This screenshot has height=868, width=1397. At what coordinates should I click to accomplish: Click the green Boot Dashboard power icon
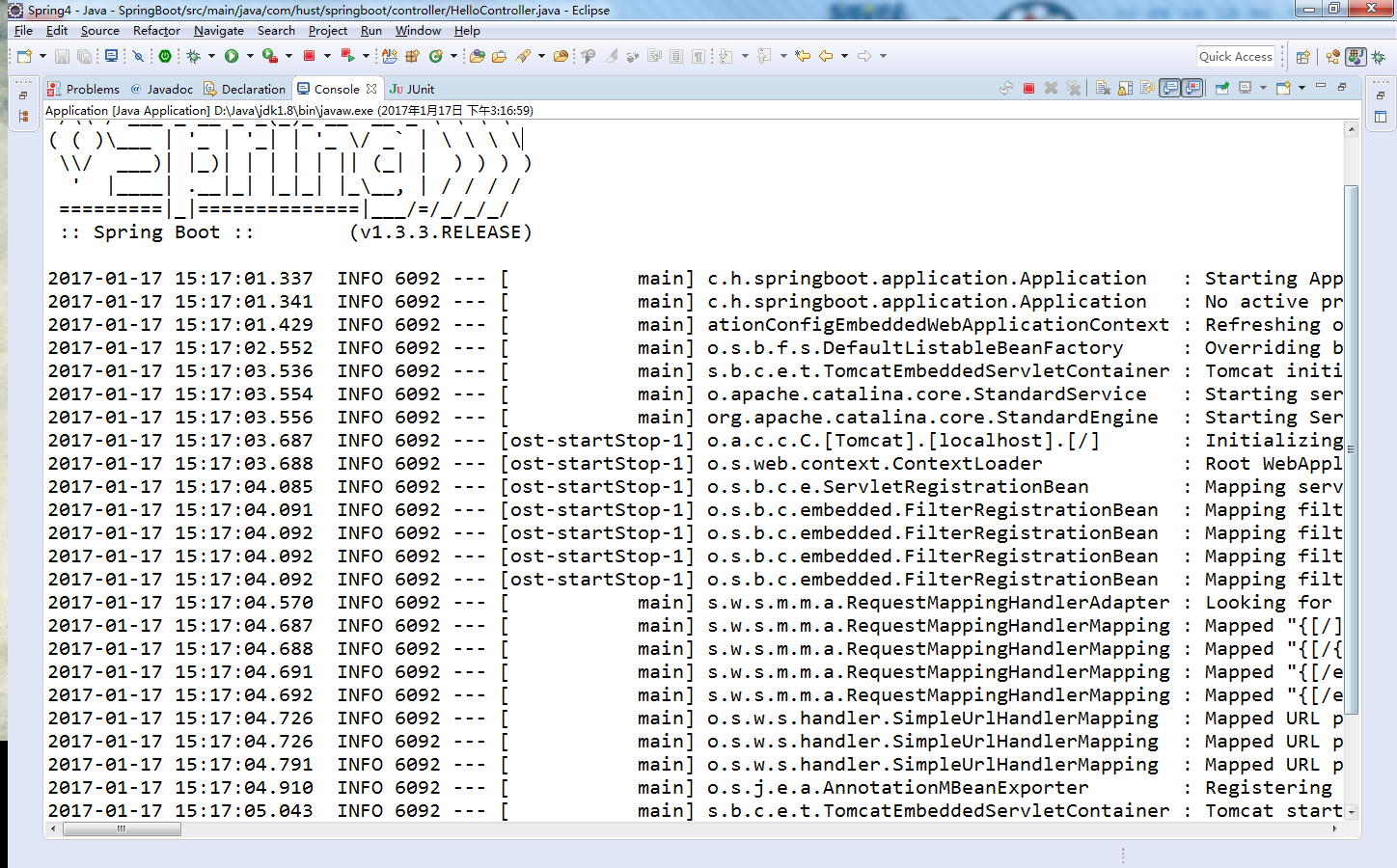165,56
